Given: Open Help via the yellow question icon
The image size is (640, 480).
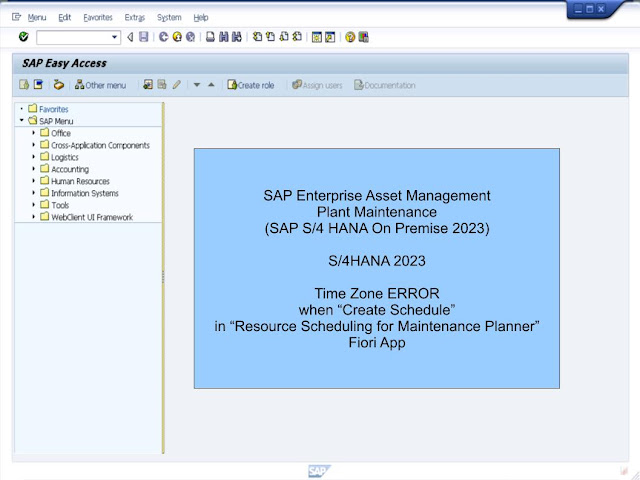Looking at the screenshot, I should [x=350, y=38].
